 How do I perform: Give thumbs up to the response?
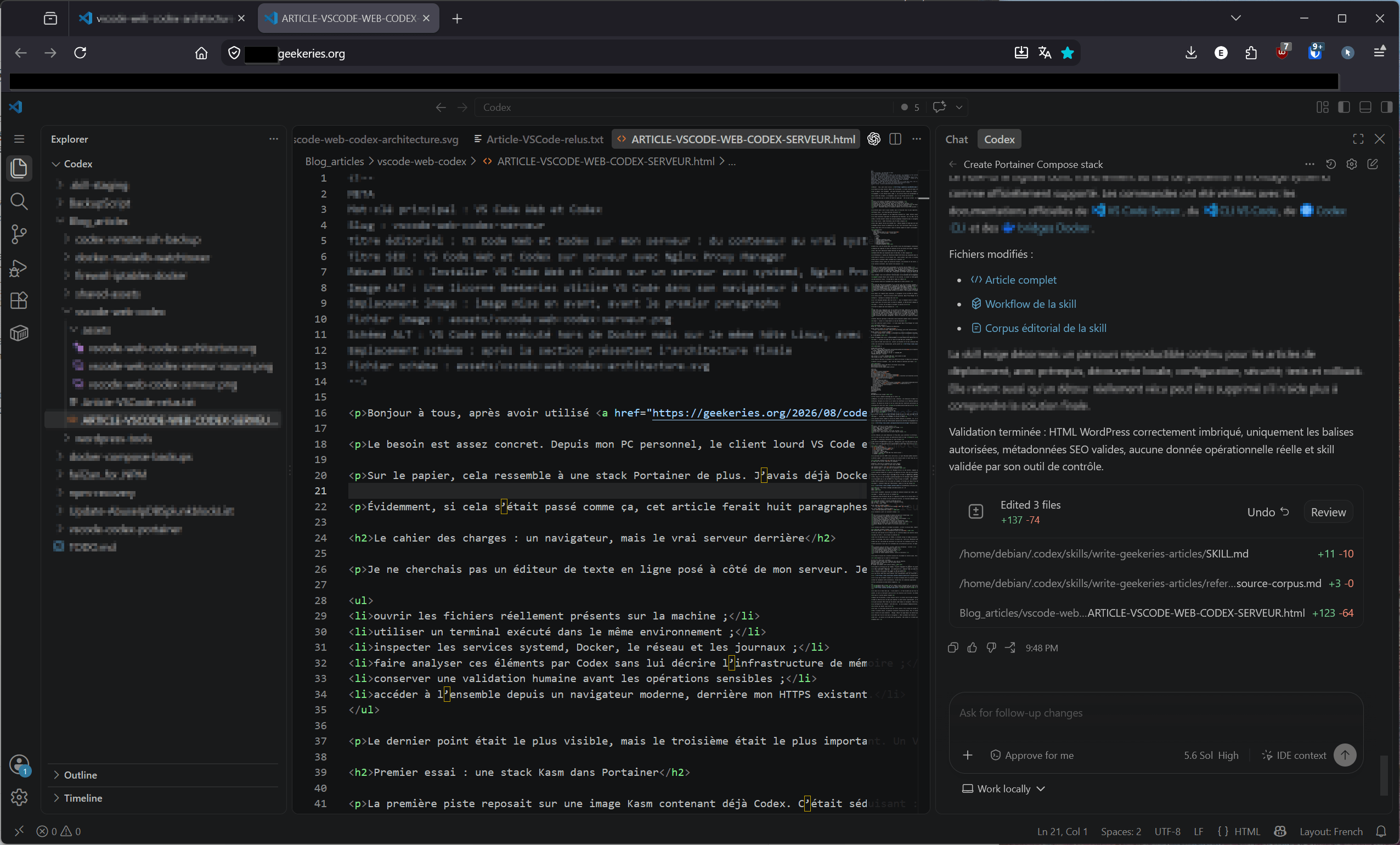pyautogui.click(x=972, y=648)
